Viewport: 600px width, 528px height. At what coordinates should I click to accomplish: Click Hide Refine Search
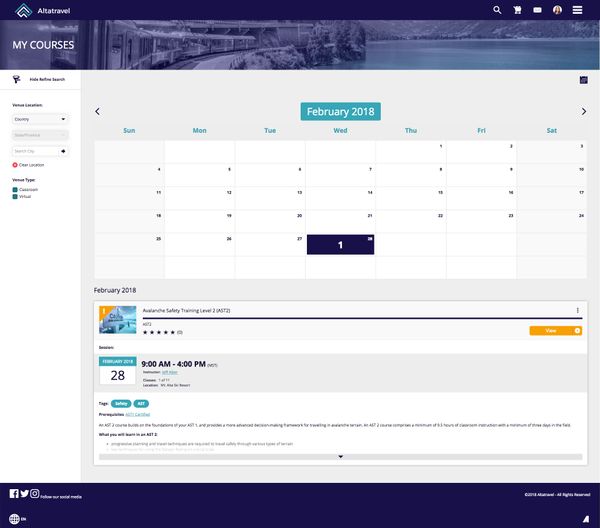click(x=47, y=79)
